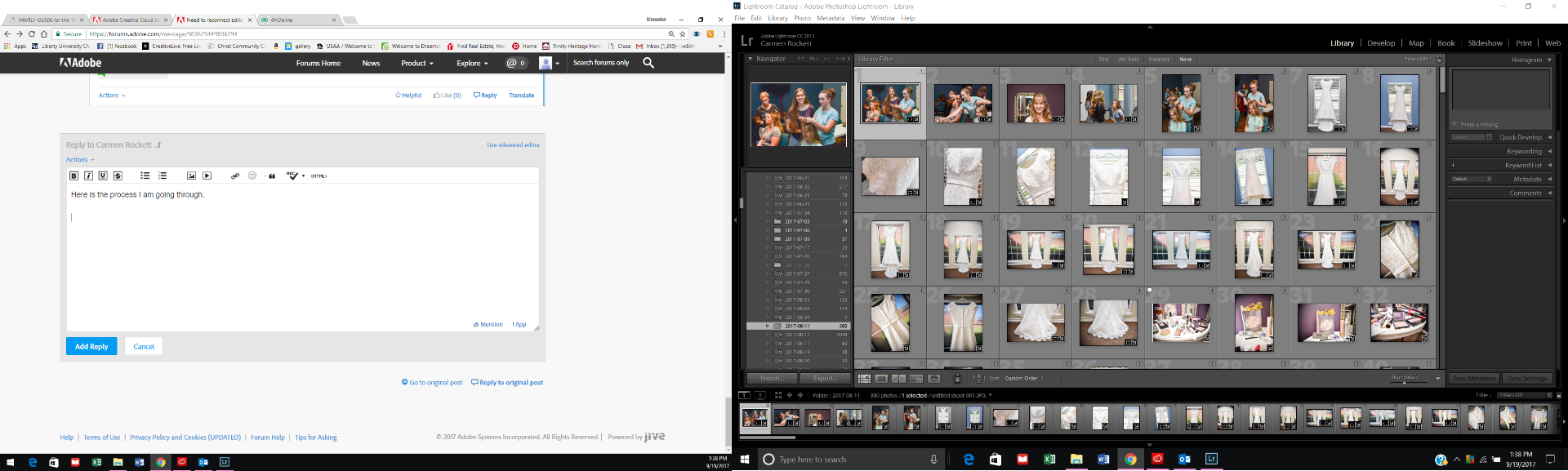1568x471 pixels.
Task: Open the Product dropdown in Adobe header
Action: [417, 63]
